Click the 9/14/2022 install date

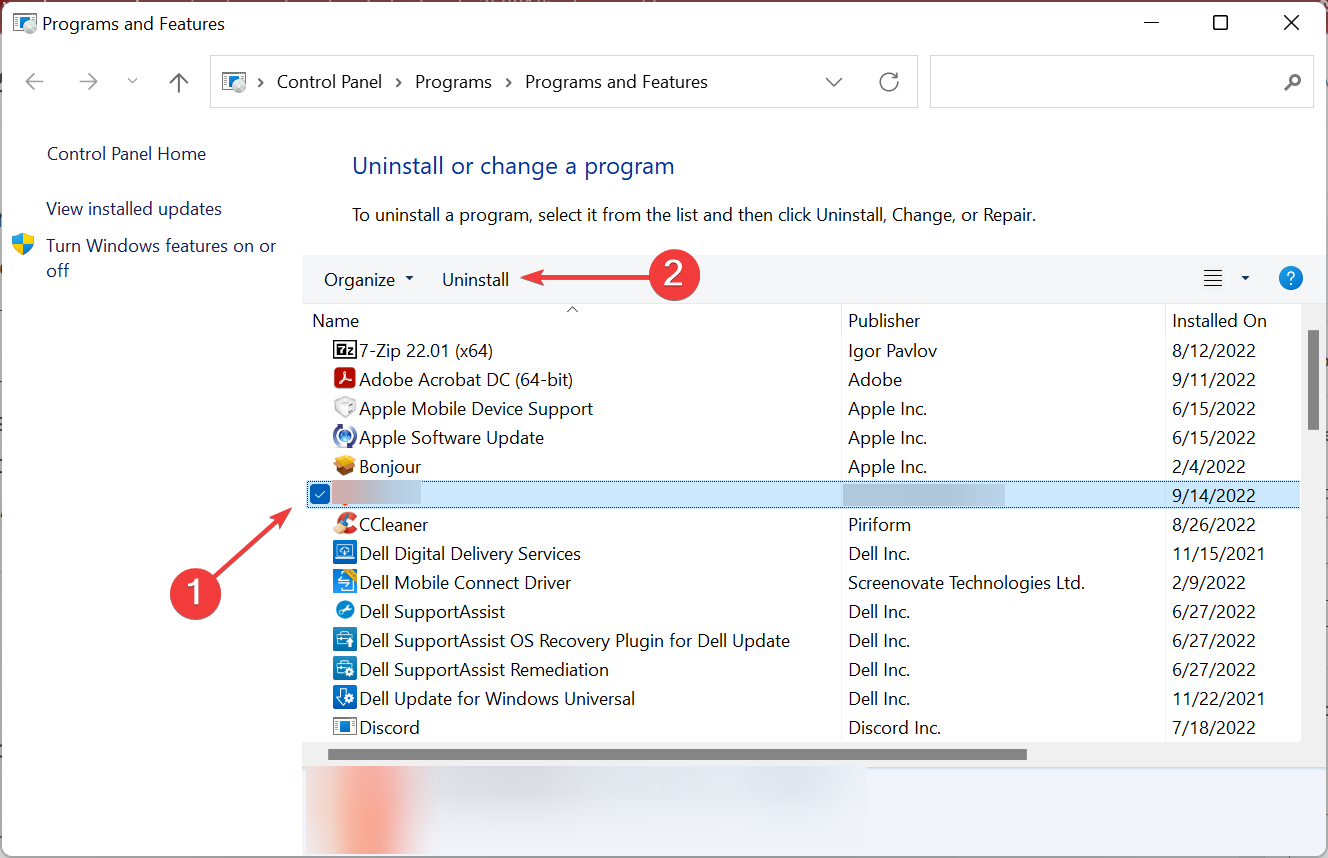pos(1213,495)
